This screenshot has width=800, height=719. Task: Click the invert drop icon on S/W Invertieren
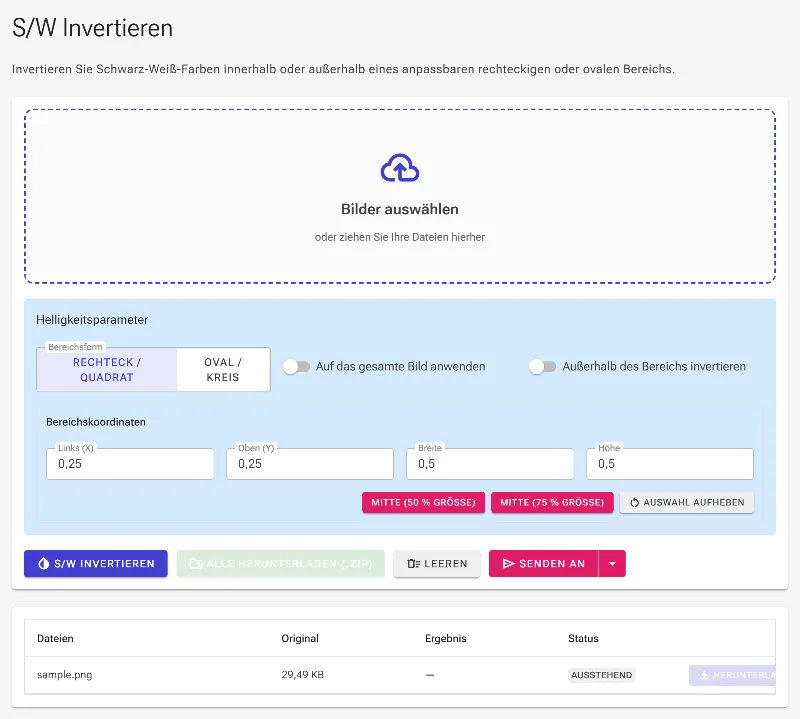44,563
